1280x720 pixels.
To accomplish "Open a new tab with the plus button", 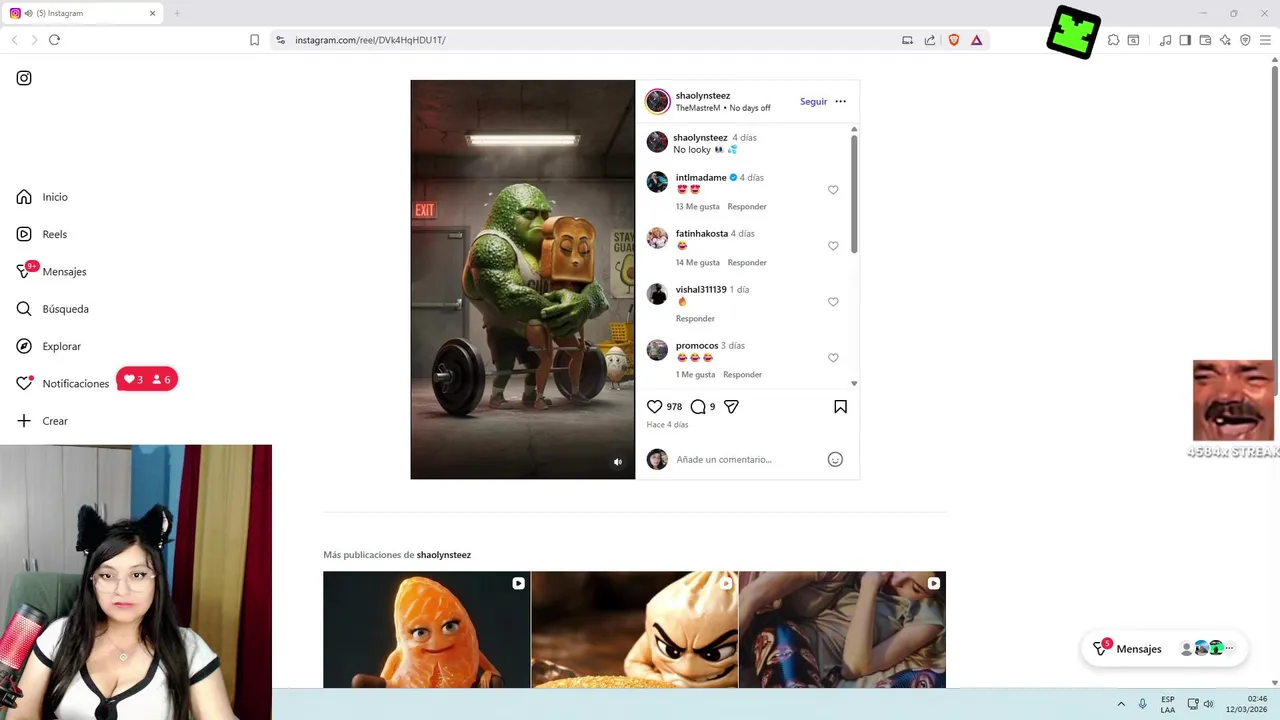I will [x=177, y=13].
